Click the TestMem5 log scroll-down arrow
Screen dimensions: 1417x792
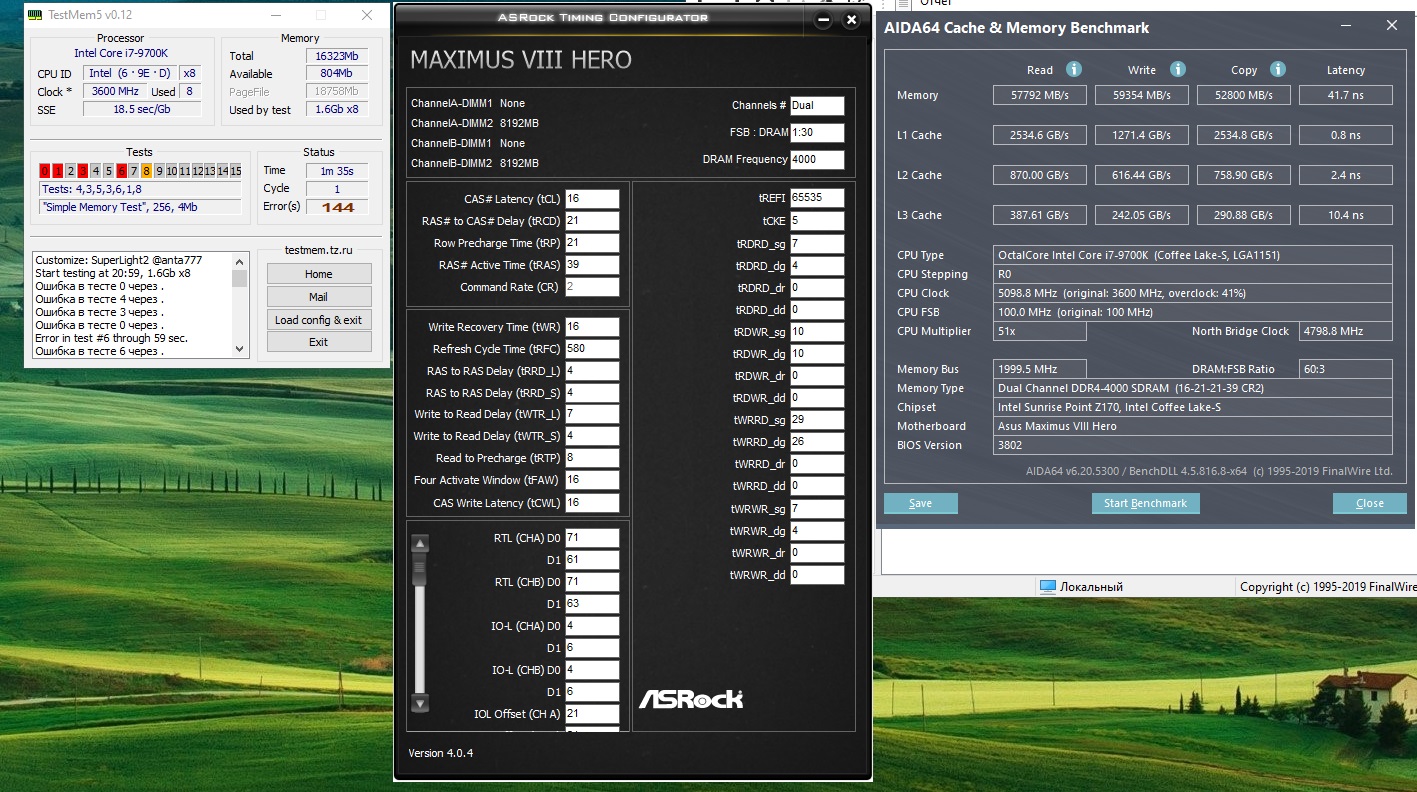click(240, 349)
